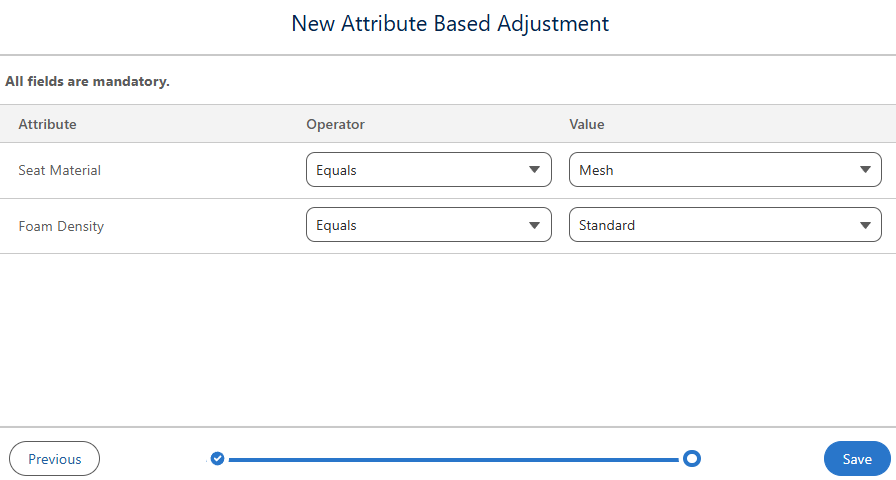
Task: Click the completed step checkmark icon
Action: [217, 458]
